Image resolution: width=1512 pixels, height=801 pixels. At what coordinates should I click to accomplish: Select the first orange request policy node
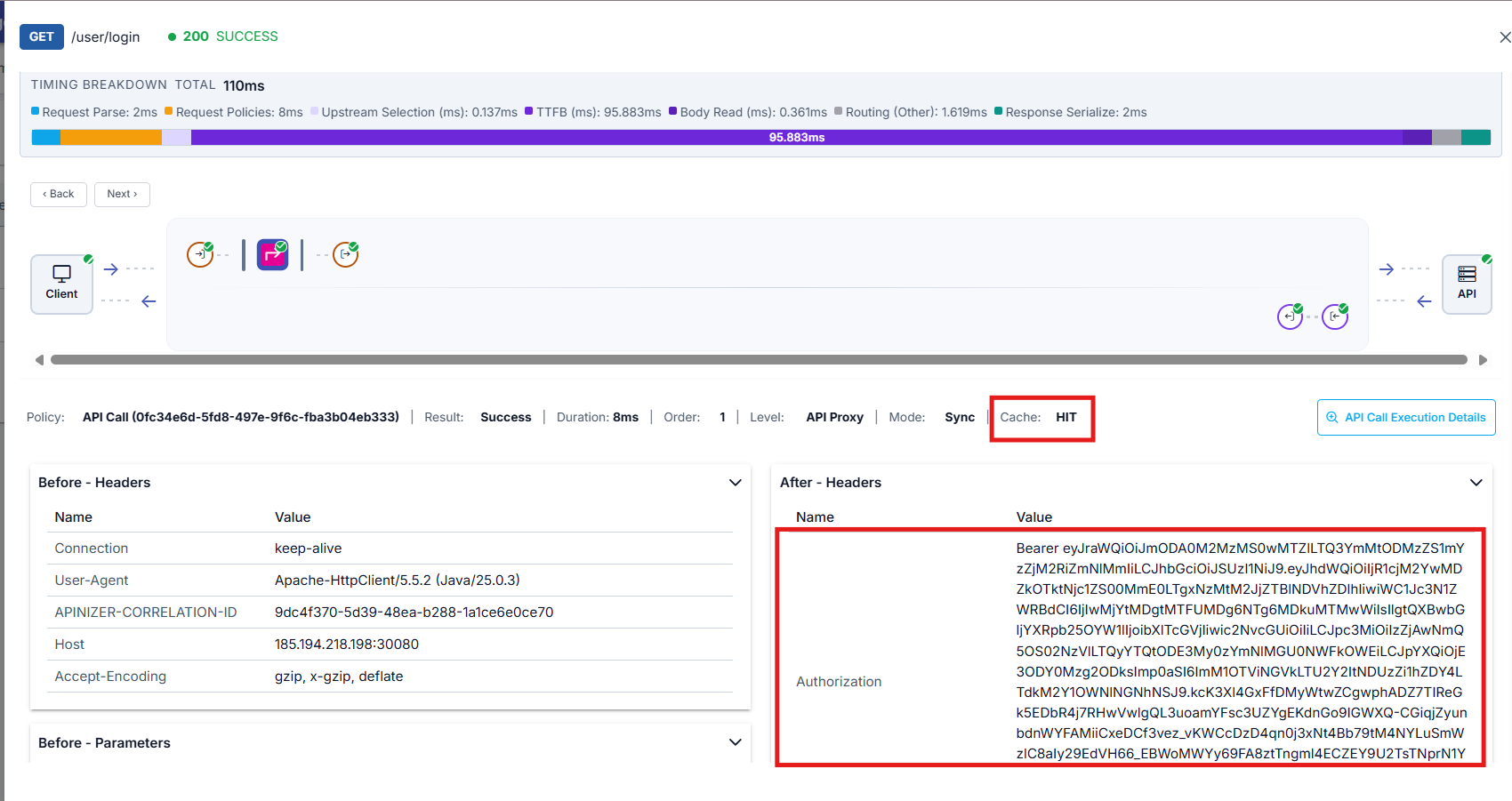tap(200, 254)
